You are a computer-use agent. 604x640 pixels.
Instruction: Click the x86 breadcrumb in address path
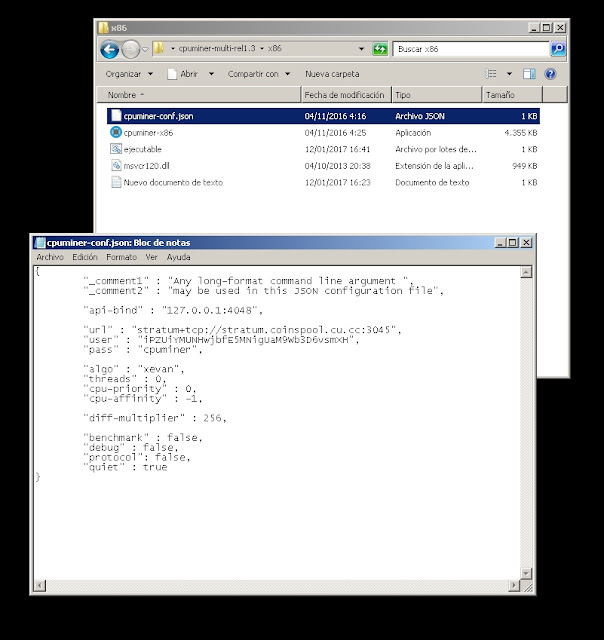point(274,48)
